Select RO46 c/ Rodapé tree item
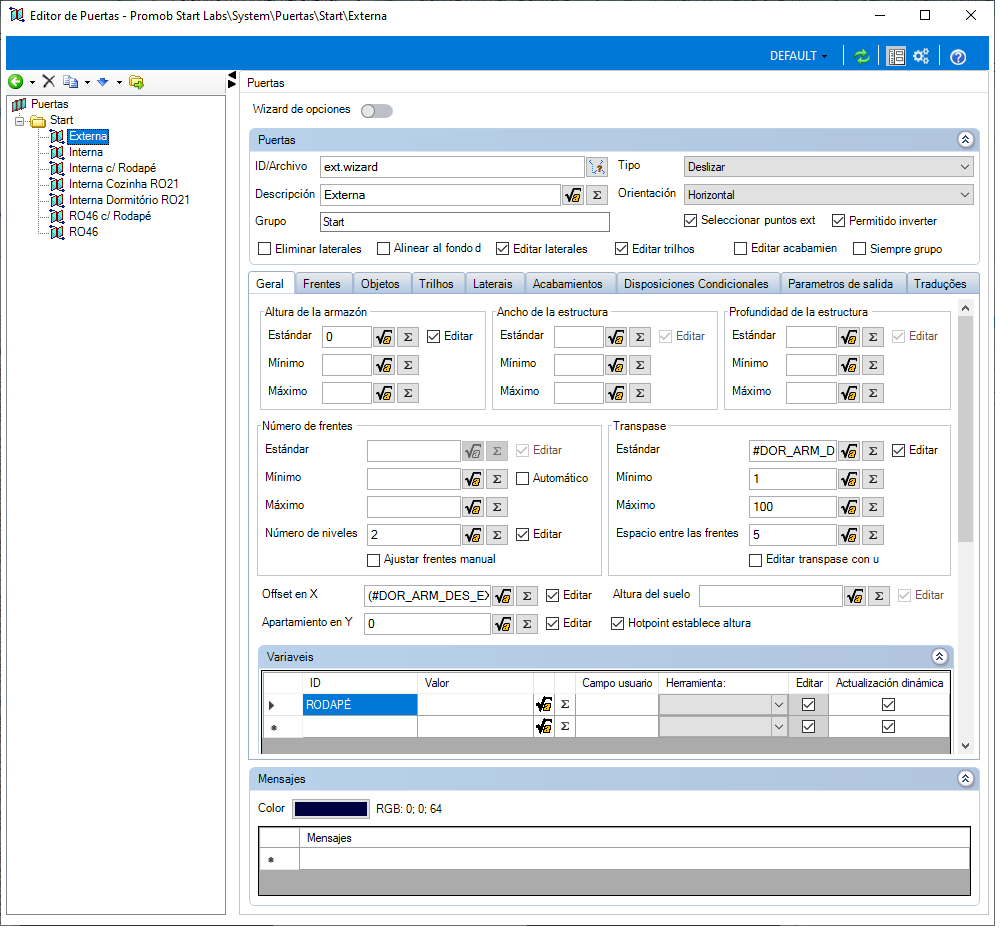1000x934 pixels. 110,216
